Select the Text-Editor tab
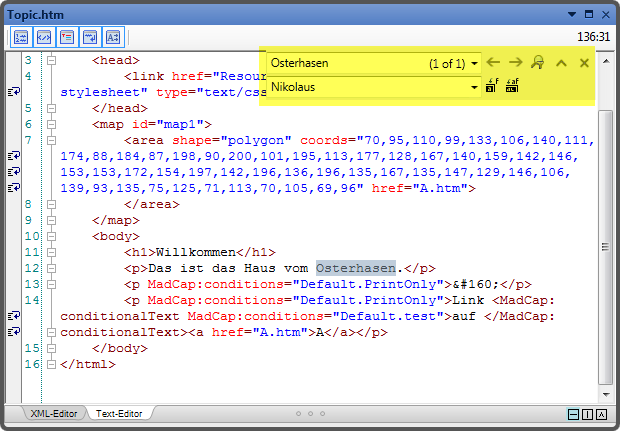Image resolution: width=620 pixels, height=431 pixels. pos(120,413)
